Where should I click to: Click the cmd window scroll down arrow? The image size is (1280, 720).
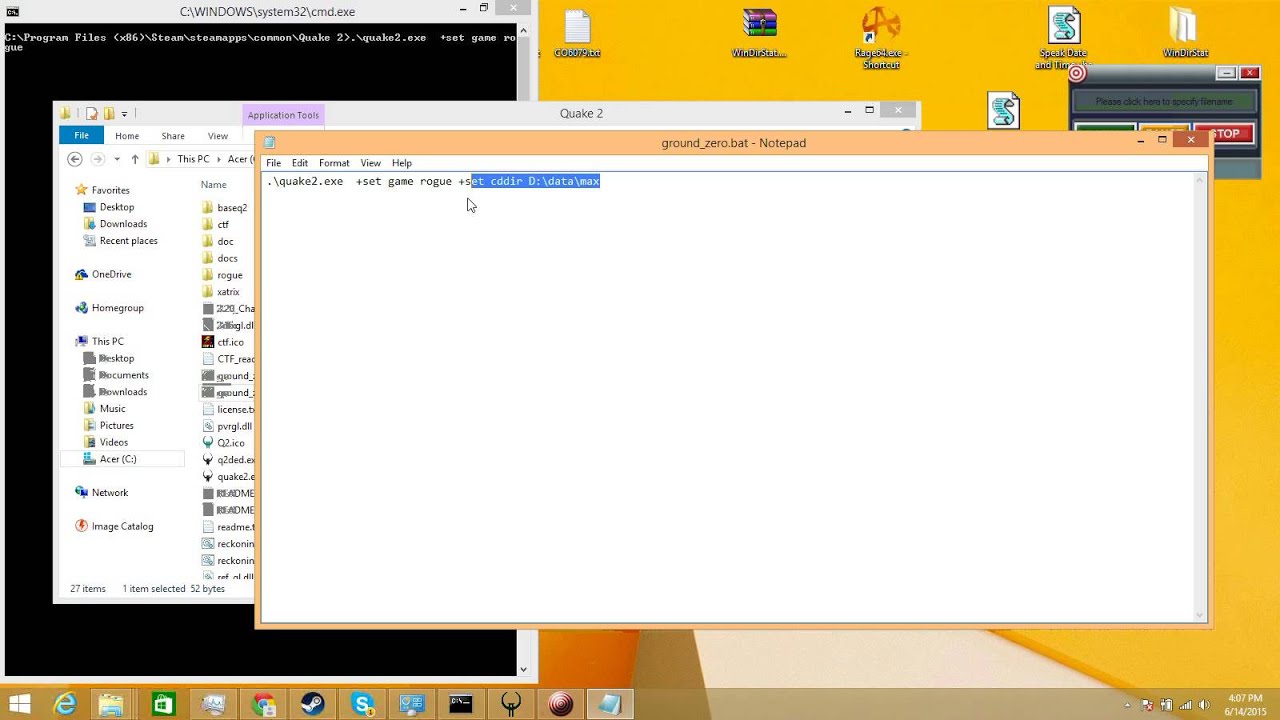tap(523, 669)
